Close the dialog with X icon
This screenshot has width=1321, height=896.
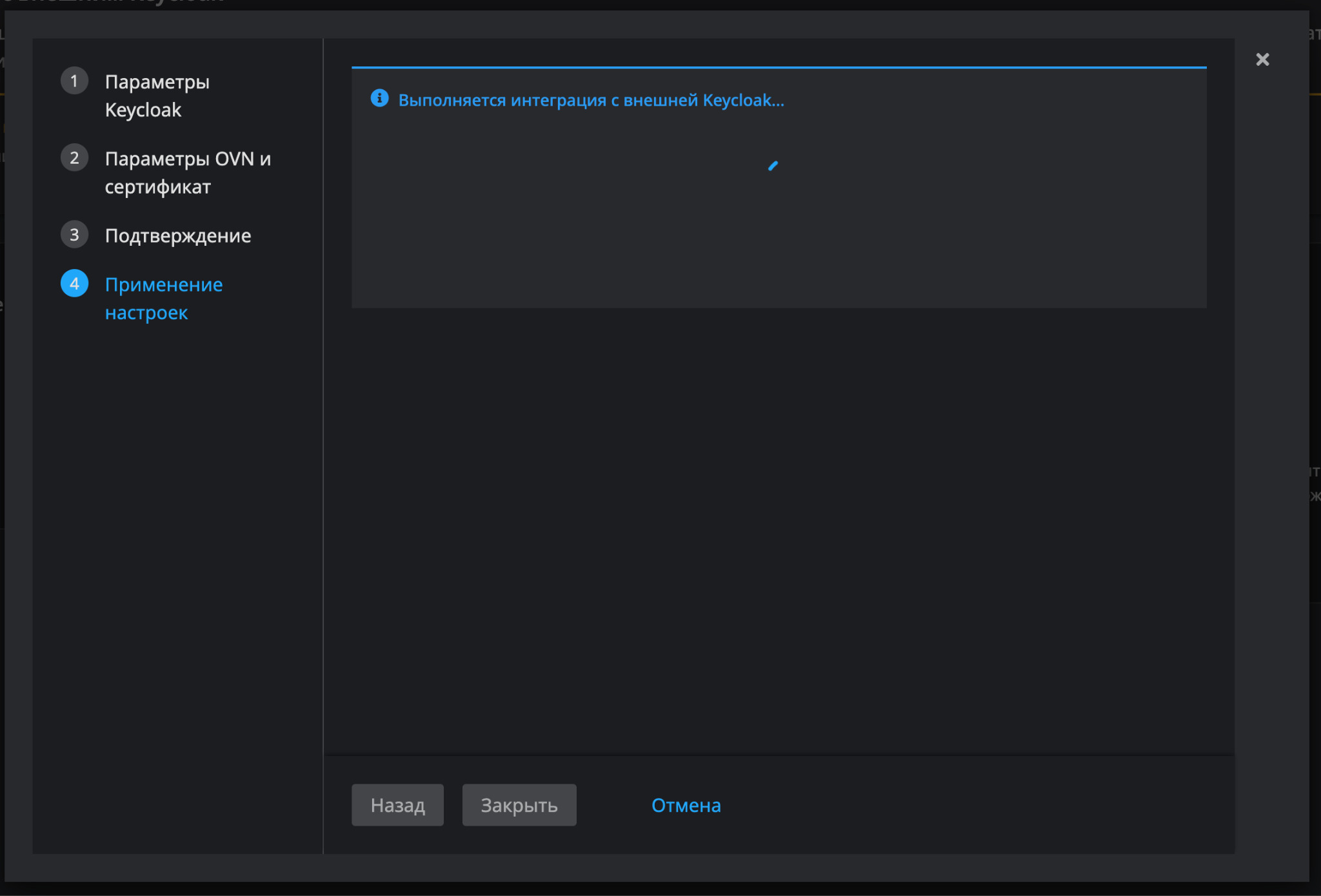(x=1262, y=60)
